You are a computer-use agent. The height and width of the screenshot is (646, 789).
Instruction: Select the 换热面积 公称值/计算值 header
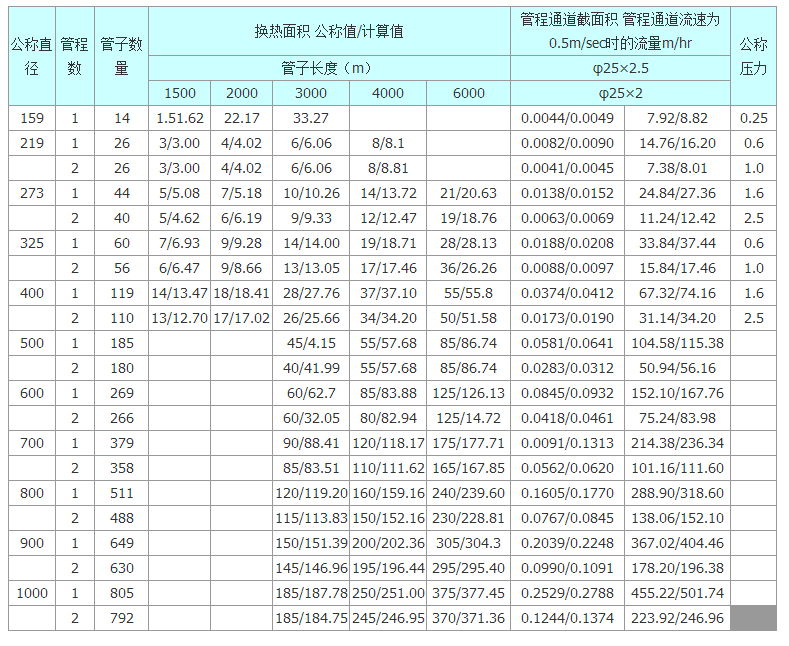click(x=329, y=31)
